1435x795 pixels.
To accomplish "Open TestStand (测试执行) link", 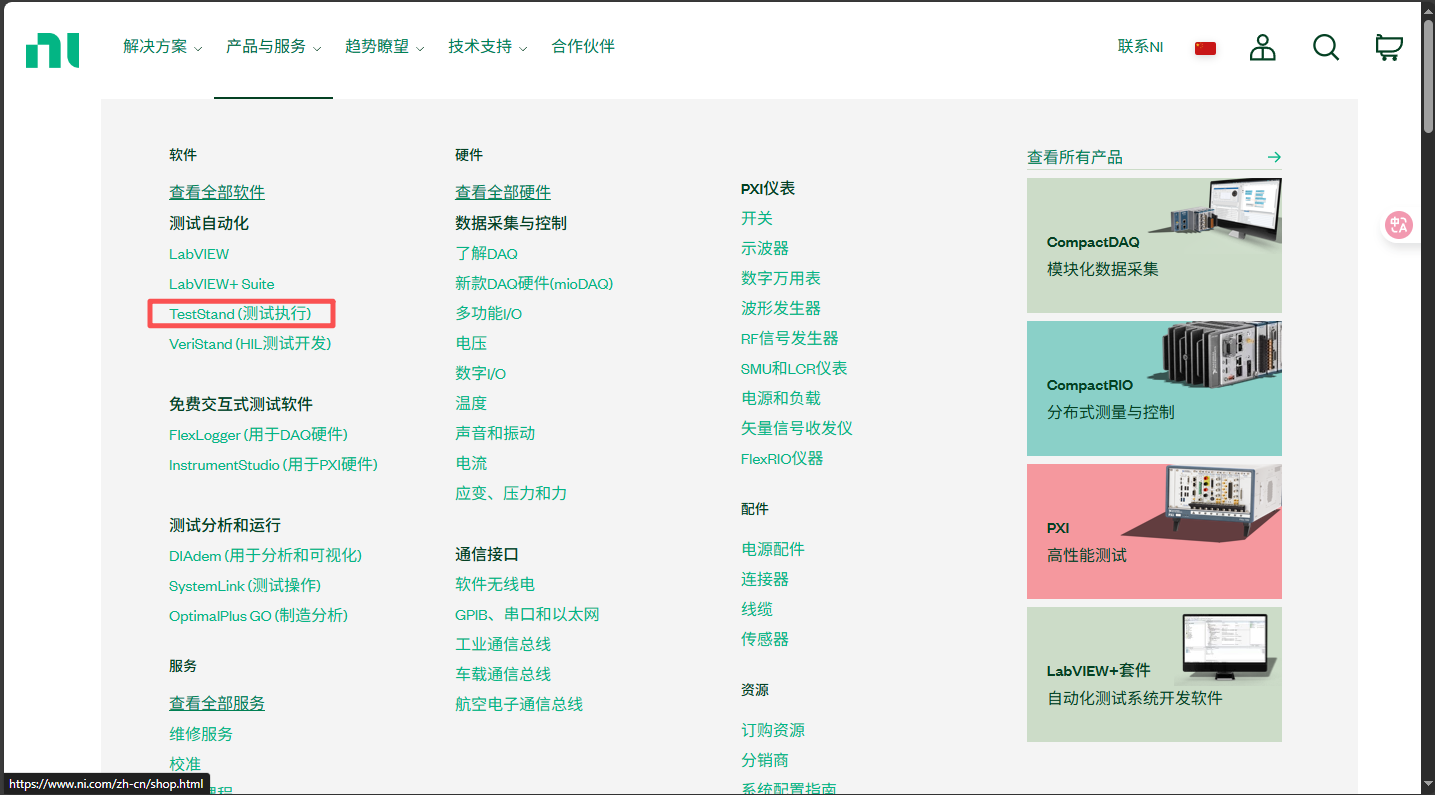I will pyautogui.click(x=240, y=314).
